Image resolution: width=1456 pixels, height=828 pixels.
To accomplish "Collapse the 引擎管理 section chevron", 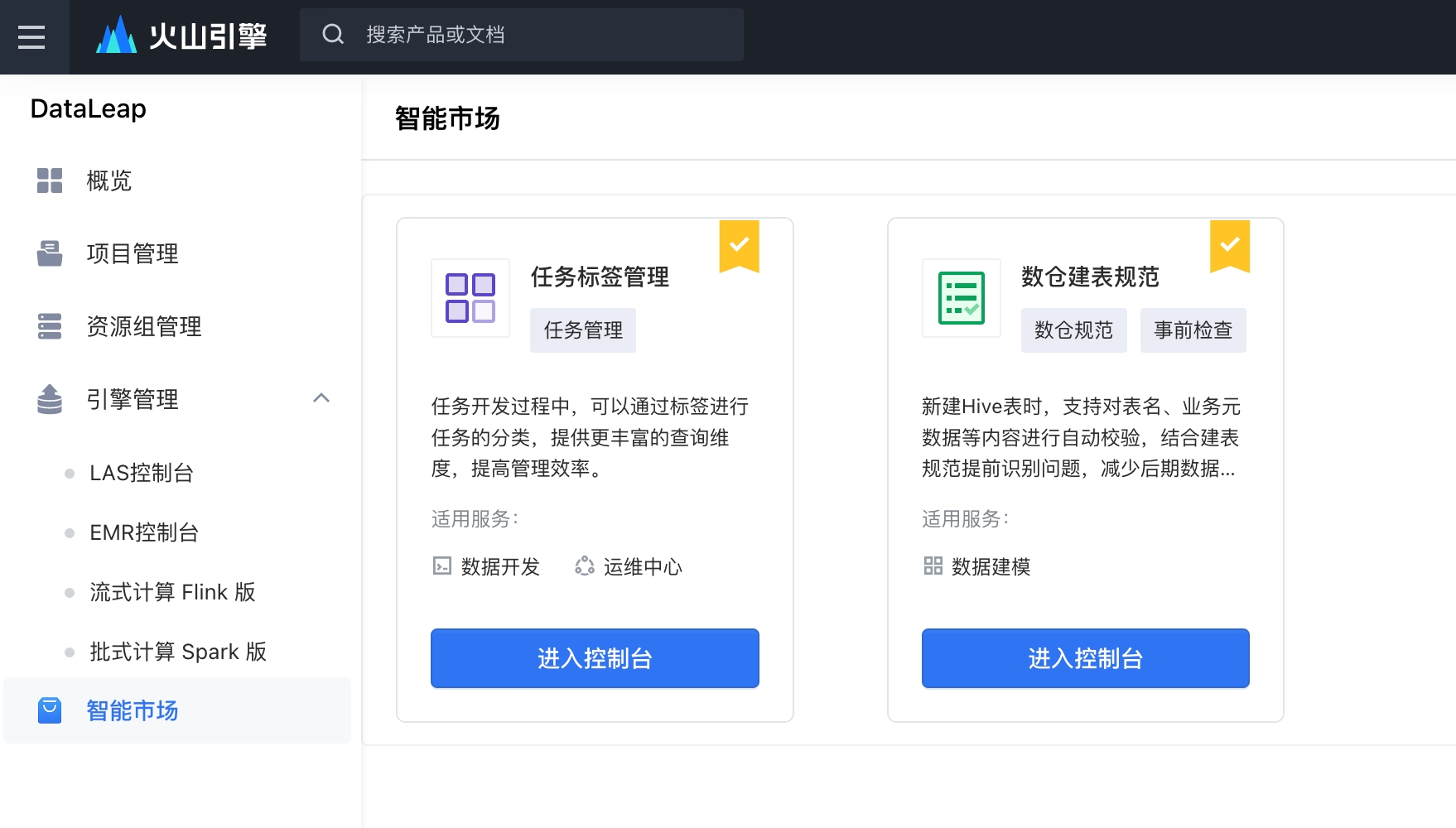I will point(322,399).
